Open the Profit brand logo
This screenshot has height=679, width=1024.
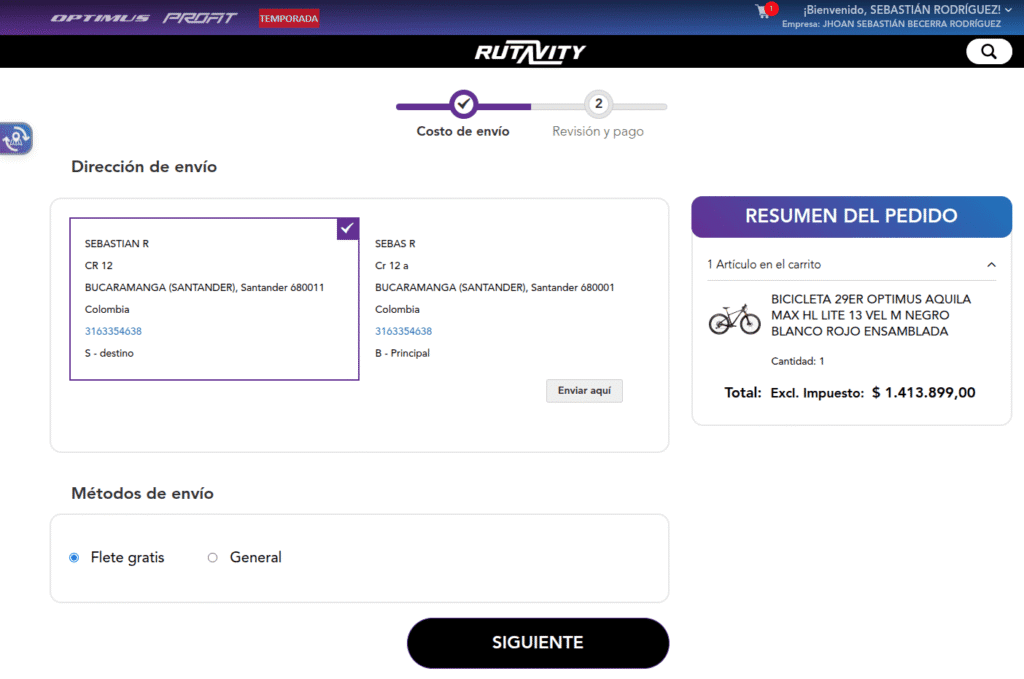200,18
